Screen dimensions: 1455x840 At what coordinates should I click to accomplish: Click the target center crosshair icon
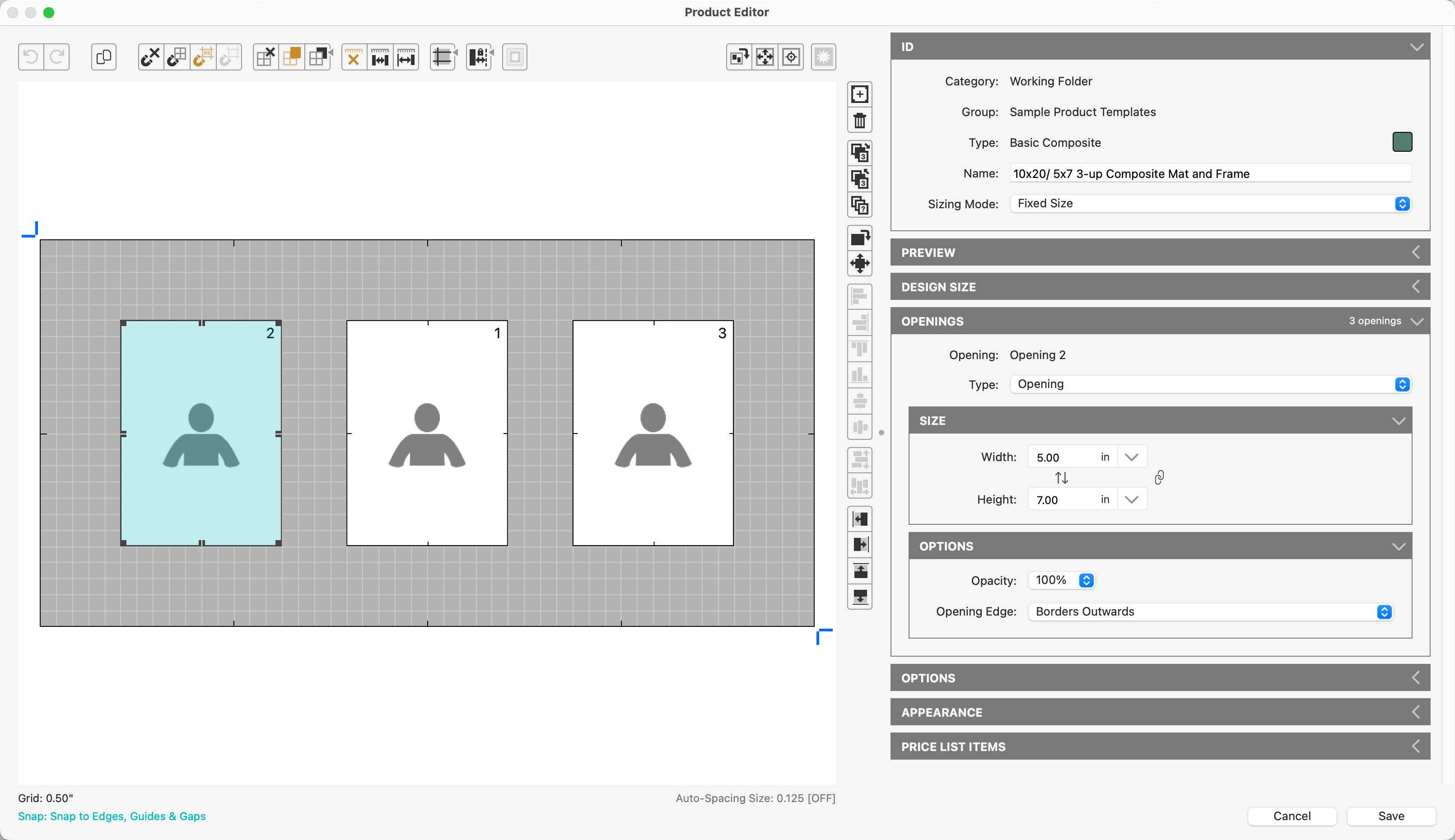click(791, 56)
